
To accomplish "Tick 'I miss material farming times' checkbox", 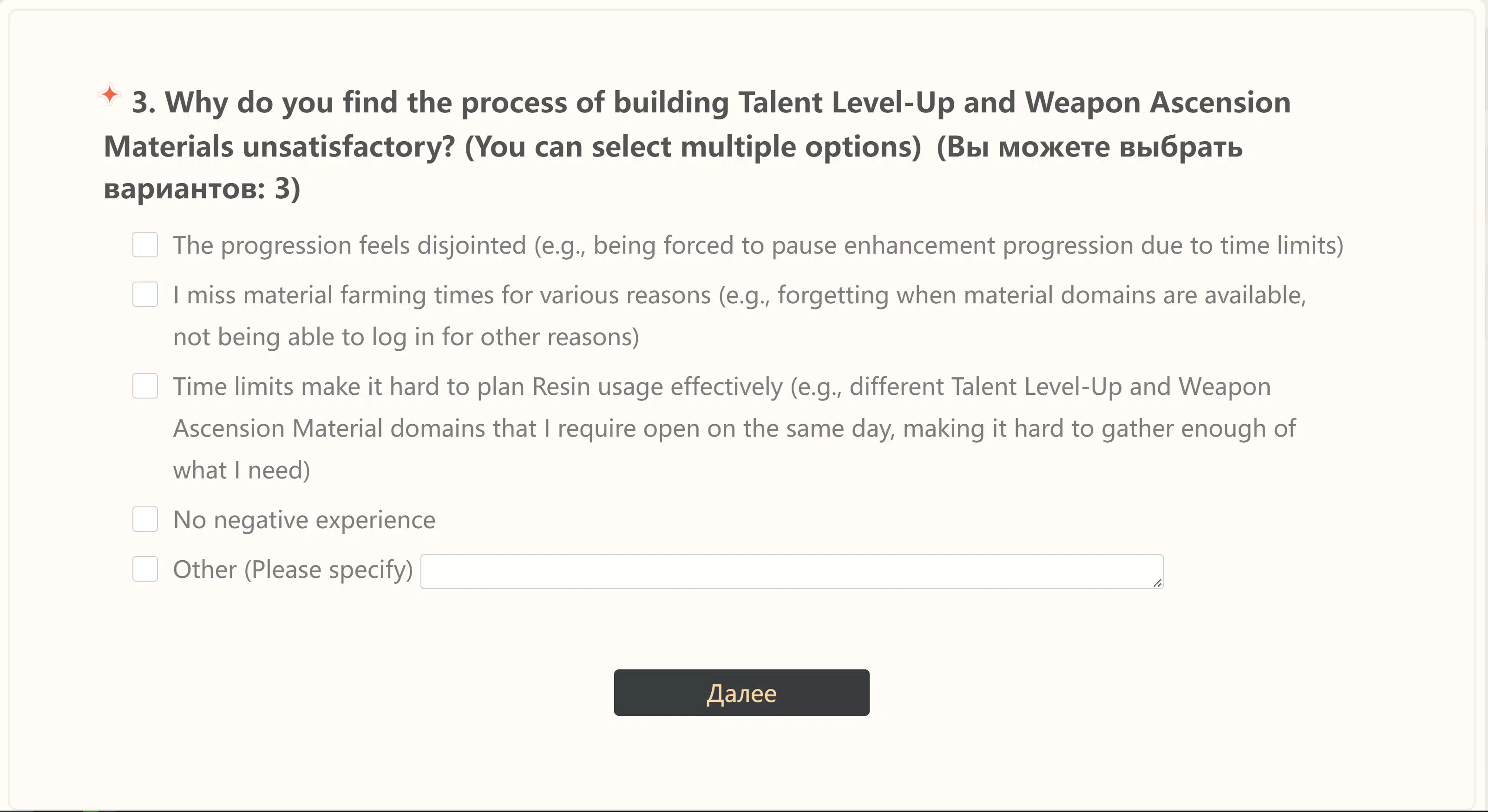I will 145,295.
